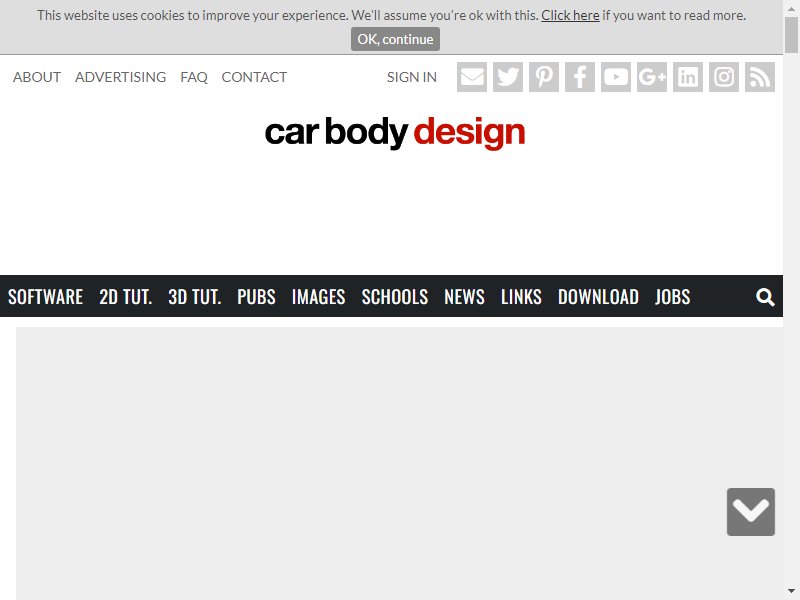The width and height of the screenshot is (800, 600).
Task: Subscribe via the RSS feed icon
Action: pyautogui.click(x=760, y=77)
